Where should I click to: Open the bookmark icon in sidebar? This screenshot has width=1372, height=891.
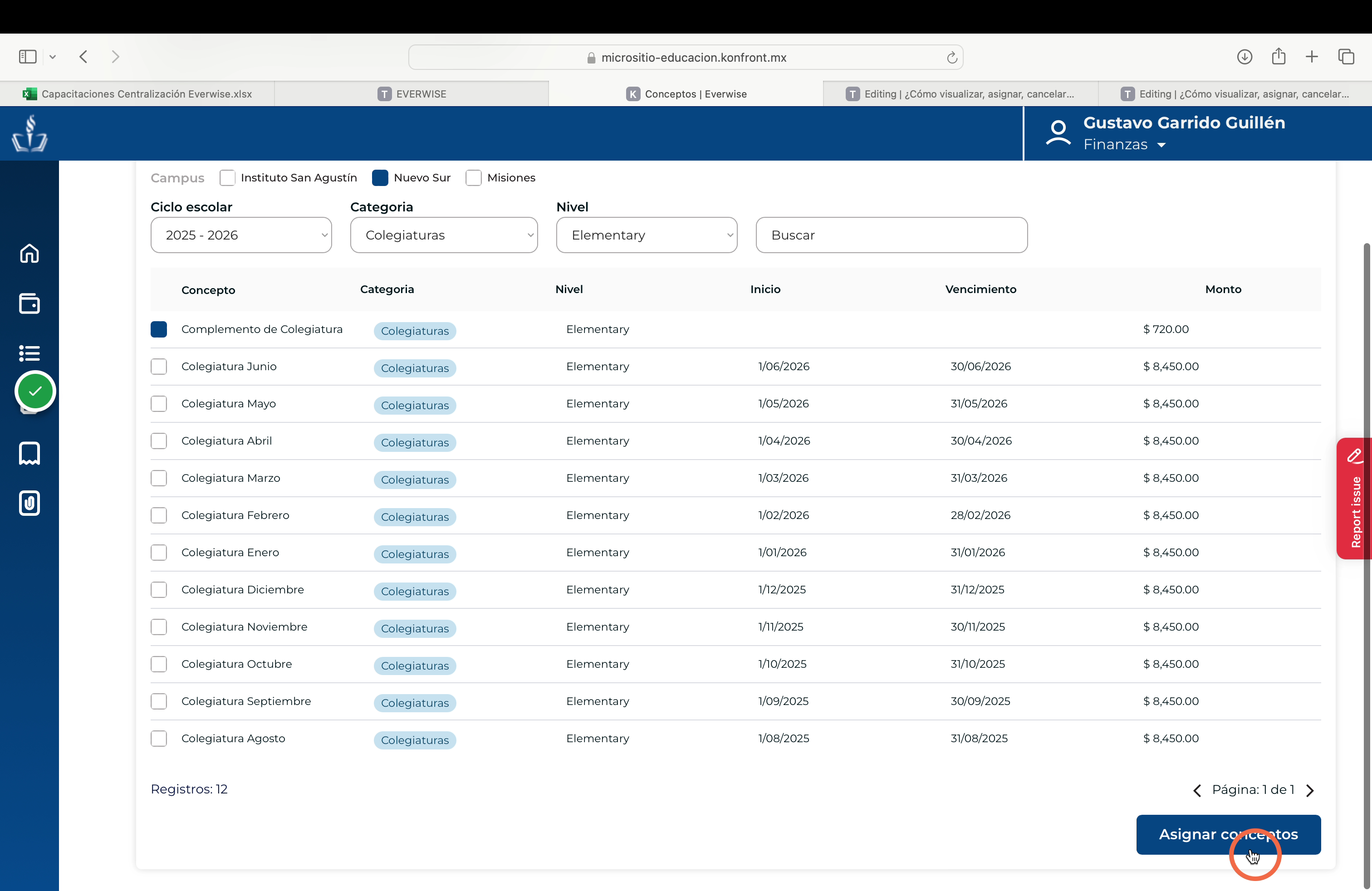[29, 454]
